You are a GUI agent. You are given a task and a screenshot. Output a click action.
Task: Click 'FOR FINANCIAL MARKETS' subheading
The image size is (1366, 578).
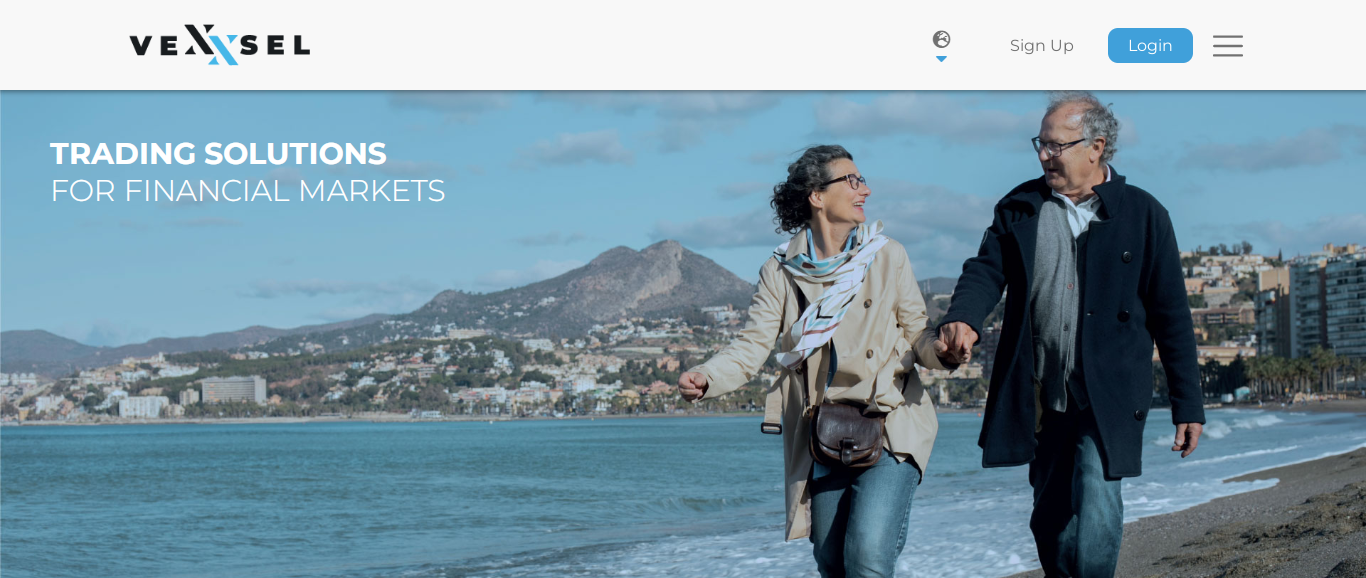pos(248,190)
